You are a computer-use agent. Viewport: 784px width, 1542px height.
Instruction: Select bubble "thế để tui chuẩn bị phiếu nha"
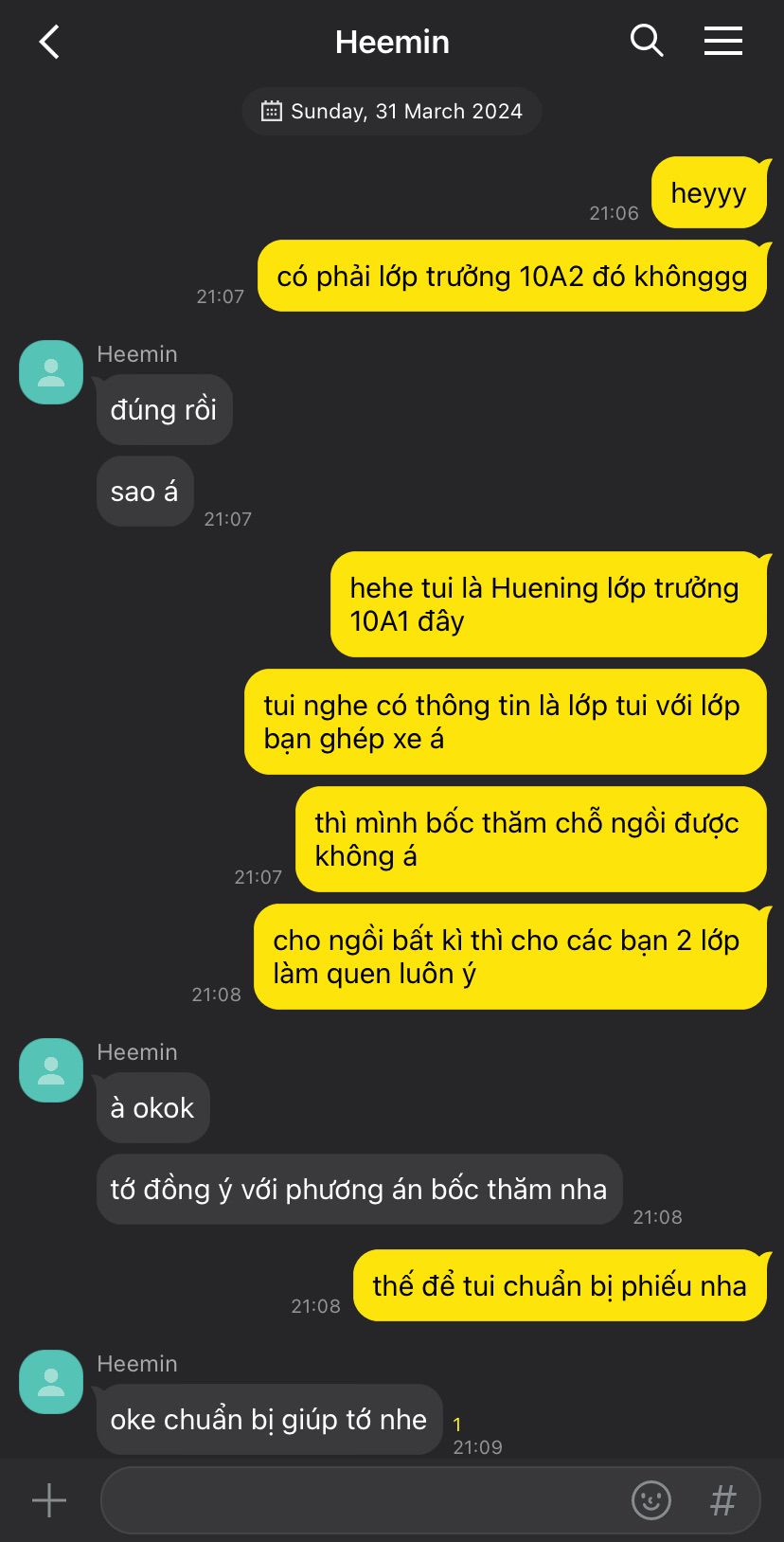pyautogui.click(x=560, y=1285)
